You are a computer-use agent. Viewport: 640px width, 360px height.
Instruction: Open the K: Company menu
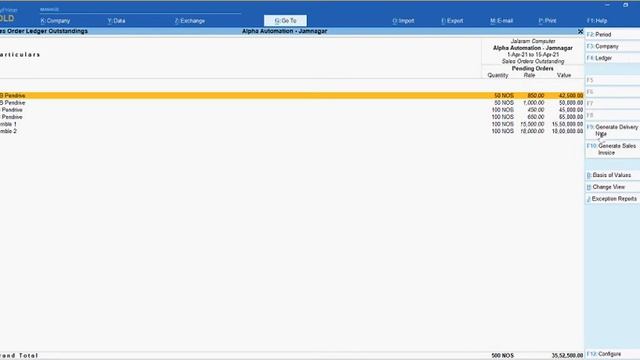click(x=55, y=21)
